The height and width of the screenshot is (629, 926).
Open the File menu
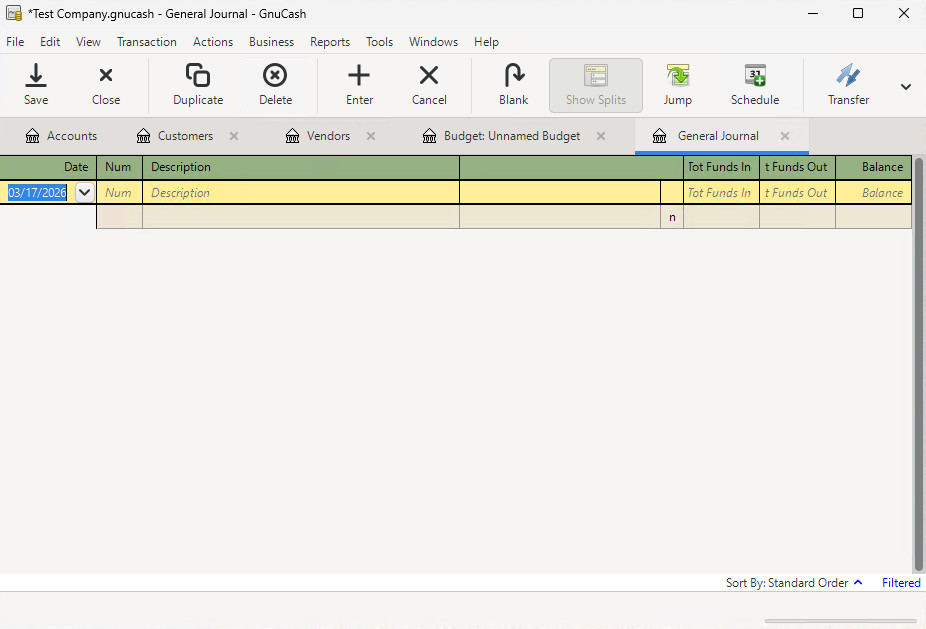[x=15, y=42]
